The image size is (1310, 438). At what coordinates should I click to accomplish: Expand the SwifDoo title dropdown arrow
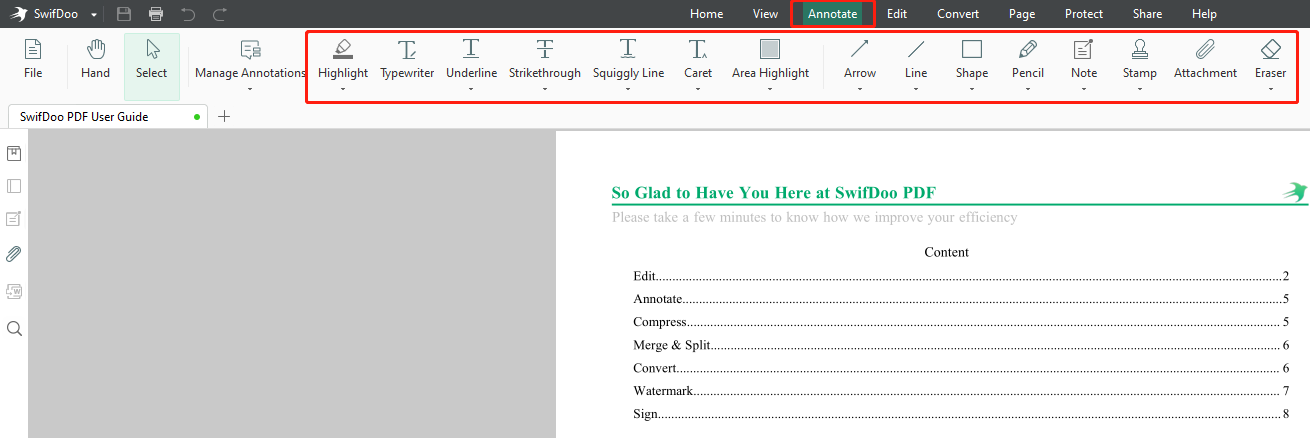coord(94,15)
